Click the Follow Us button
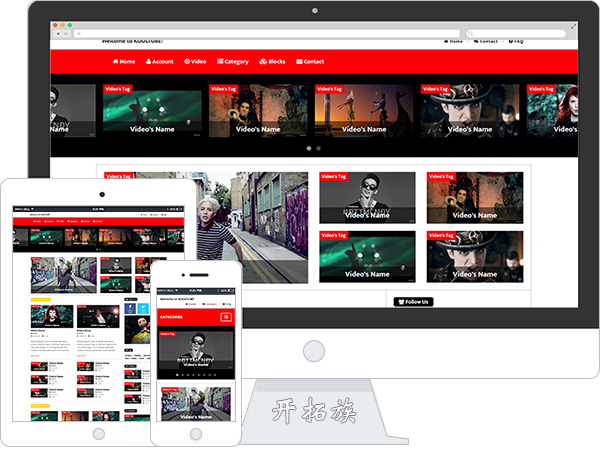600x450 pixels. coord(413,302)
